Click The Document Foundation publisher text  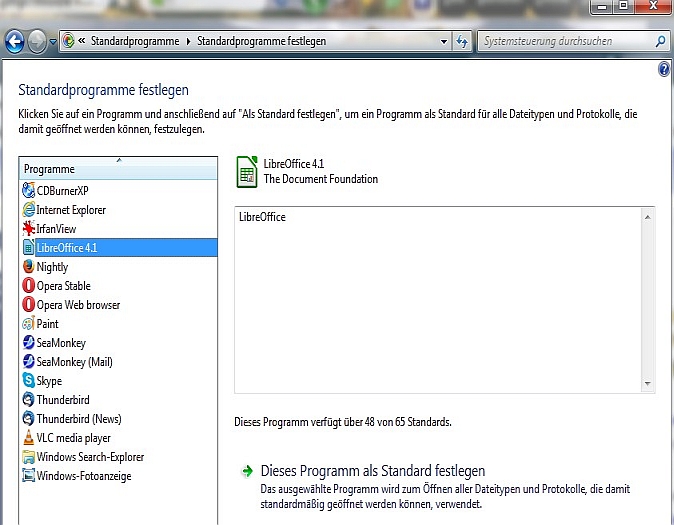pyautogui.click(x=321, y=179)
